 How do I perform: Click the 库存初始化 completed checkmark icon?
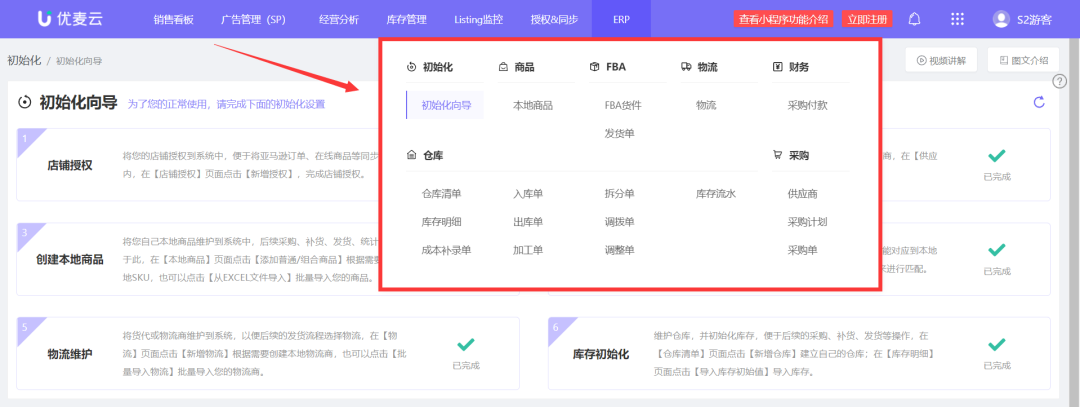996,345
